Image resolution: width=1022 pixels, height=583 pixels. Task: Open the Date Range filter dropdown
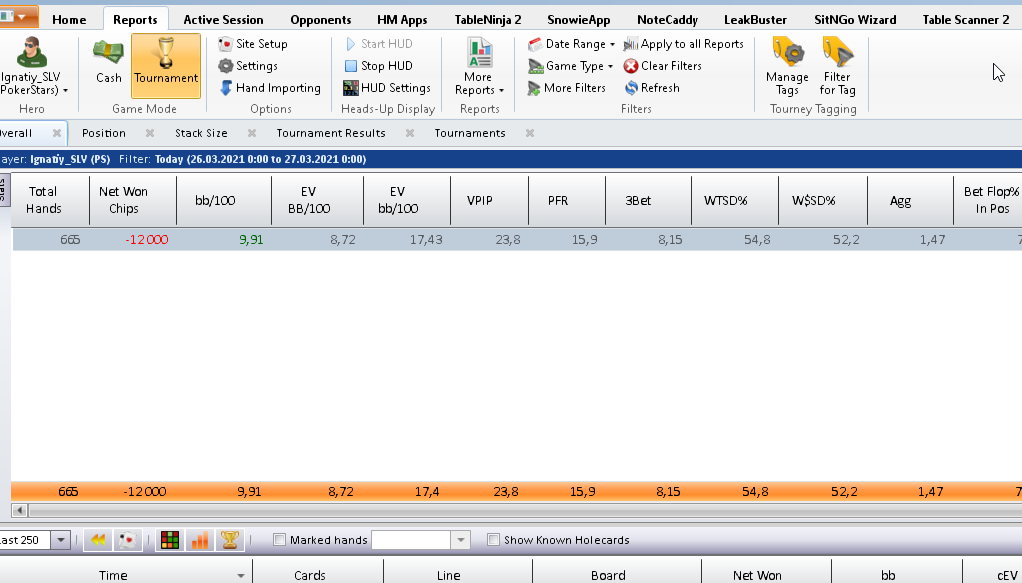(x=572, y=44)
